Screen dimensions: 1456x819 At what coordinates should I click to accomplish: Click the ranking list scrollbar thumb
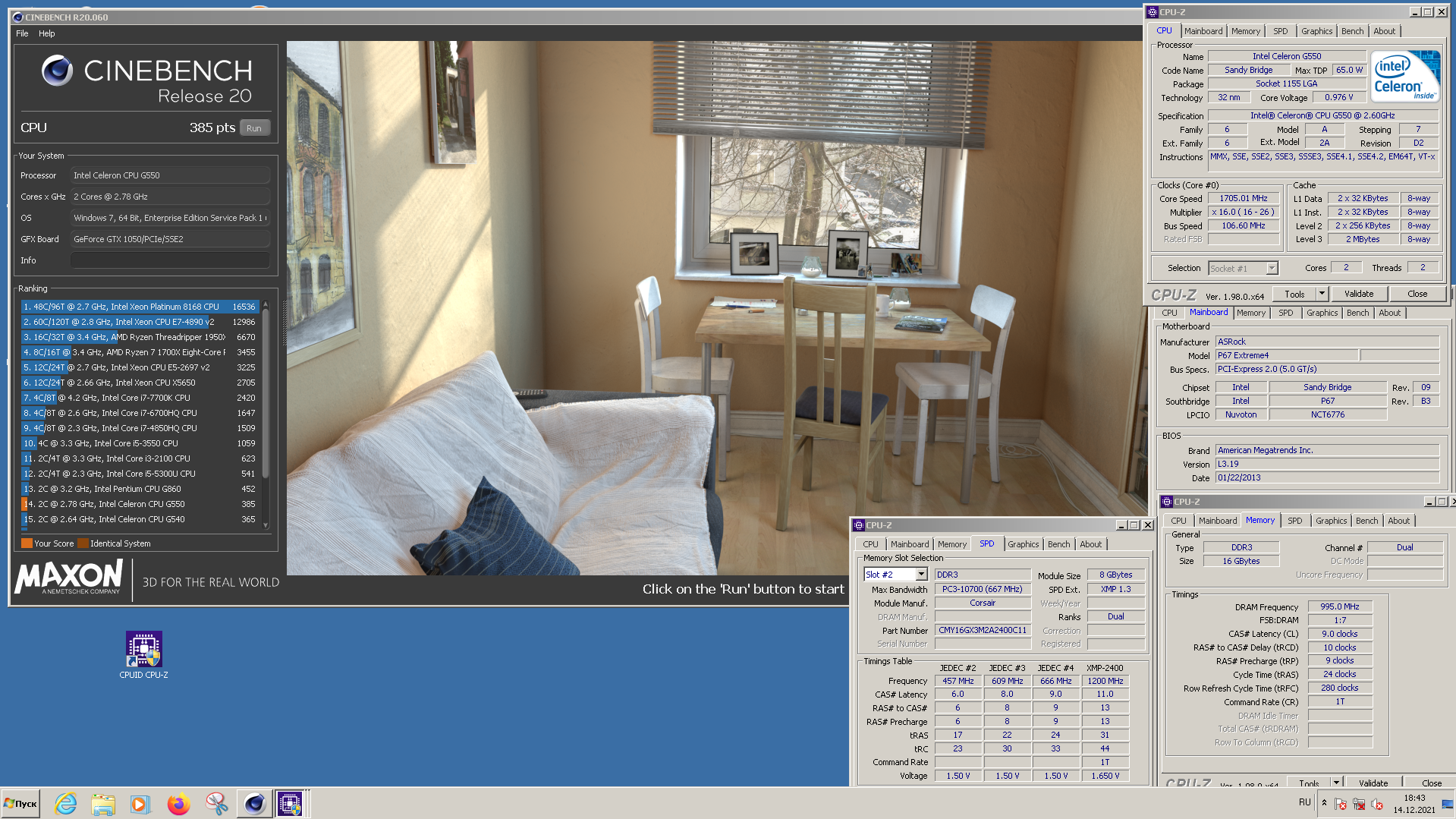coord(266,393)
